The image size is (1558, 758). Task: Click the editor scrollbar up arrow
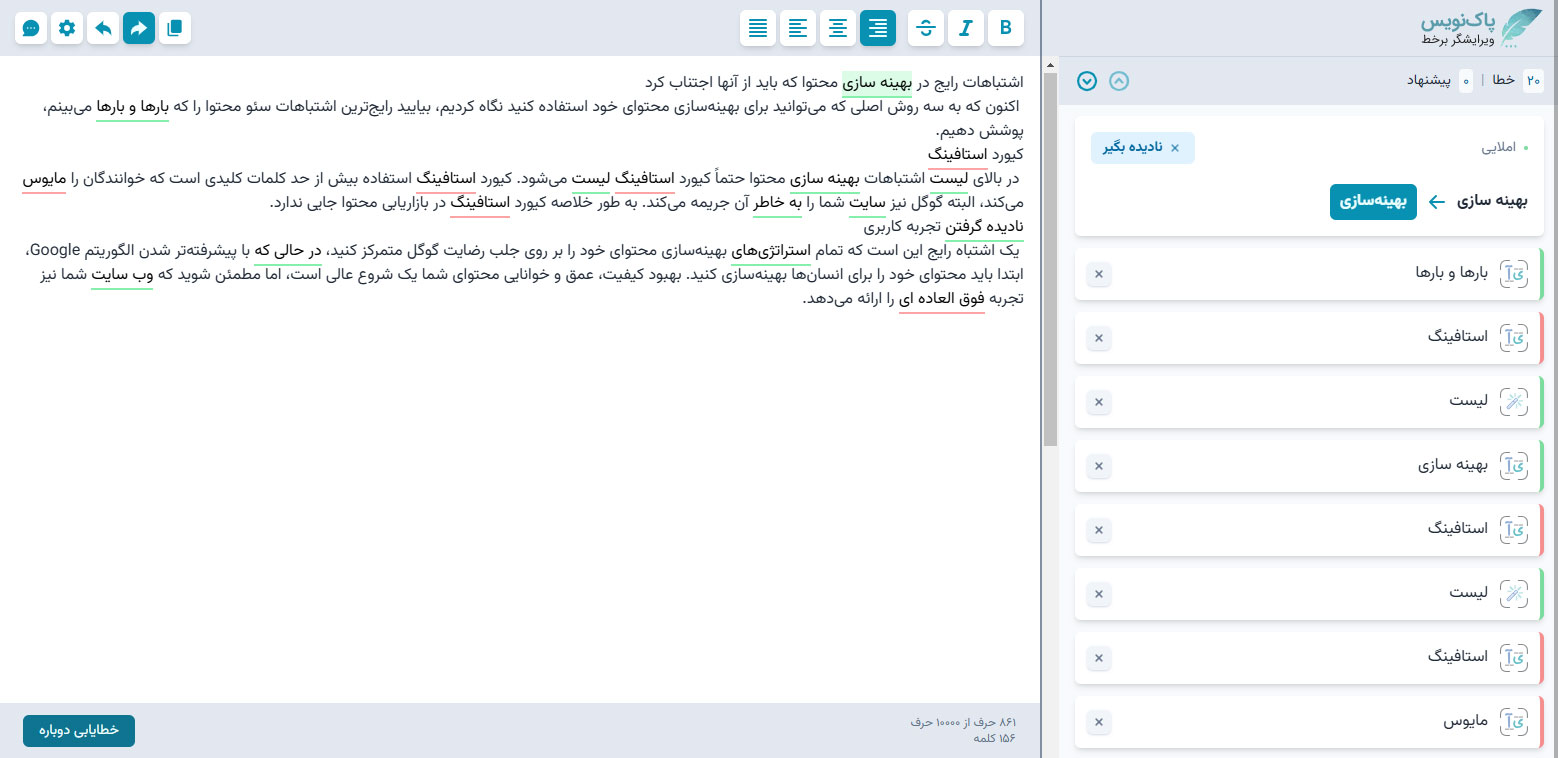[1050, 65]
